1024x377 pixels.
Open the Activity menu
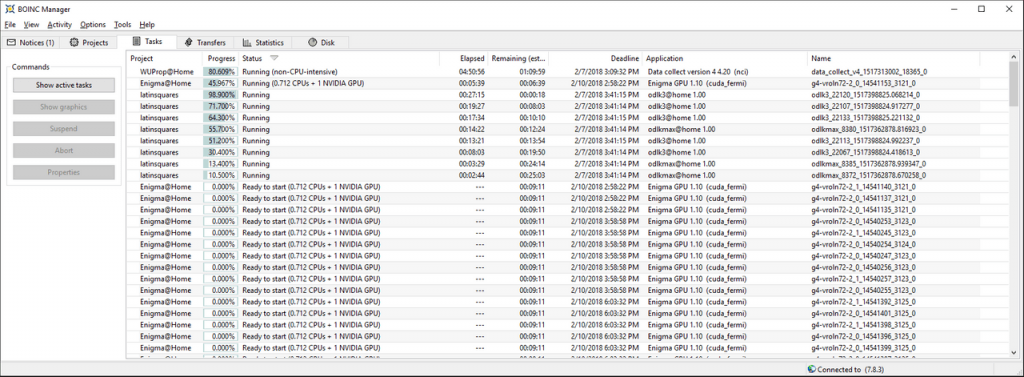(x=59, y=24)
